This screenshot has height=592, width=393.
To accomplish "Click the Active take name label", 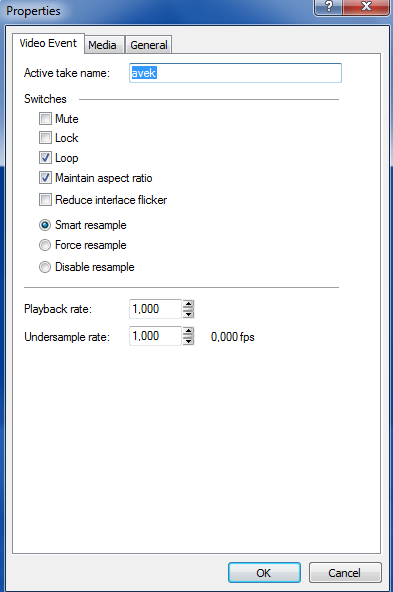I will (x=67, y=73).
